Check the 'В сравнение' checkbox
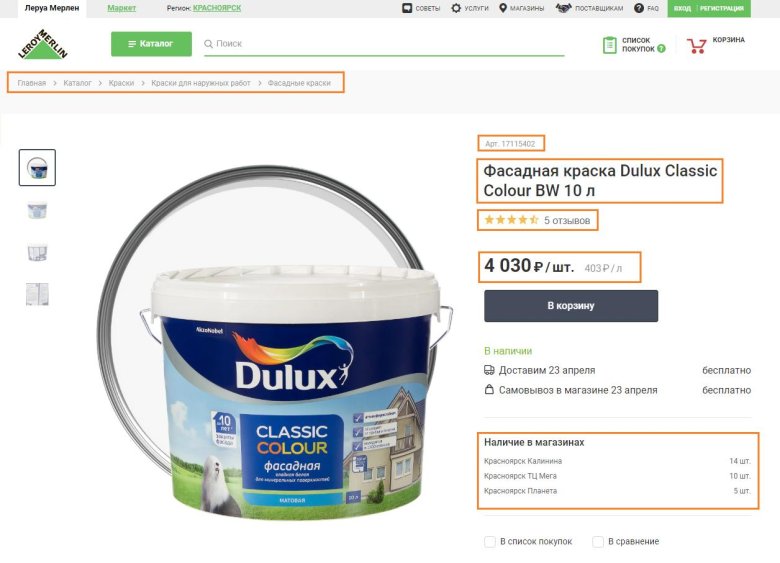The image size is (780, 563). (598, 542)
